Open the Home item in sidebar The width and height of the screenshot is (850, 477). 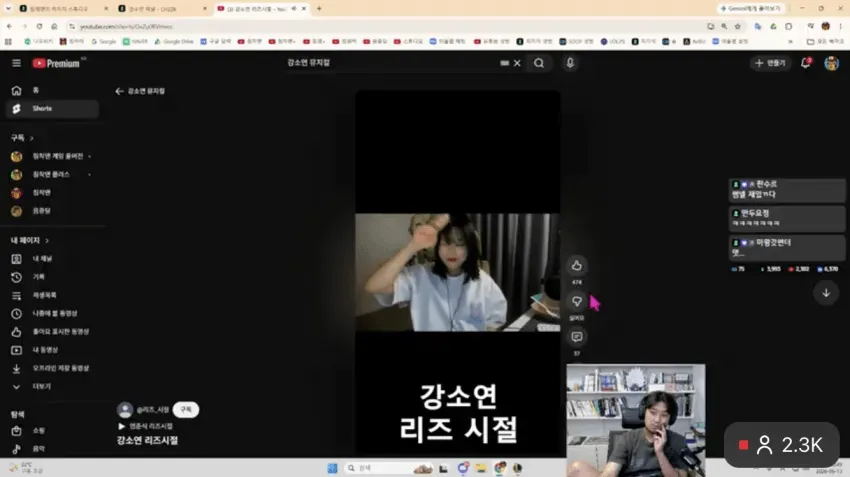[x=51, y=91]
